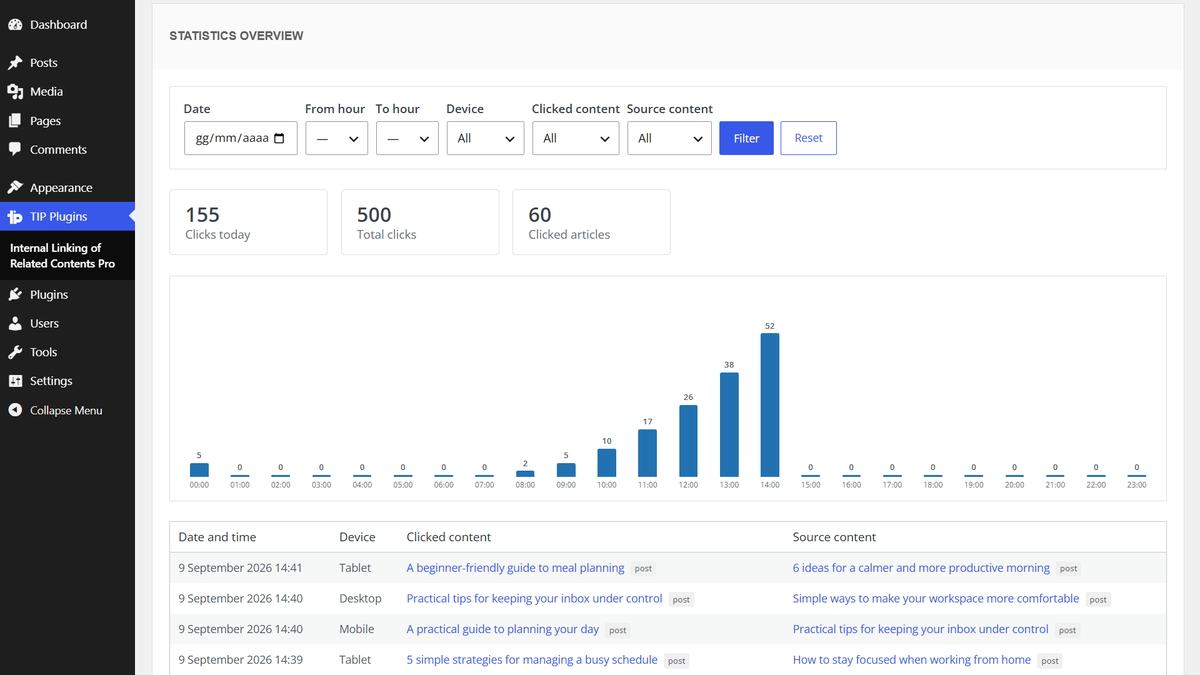The height and width of the screenshot is (675, 1200).
Task: Click the Media icon in sidebar
Action: (15, 91)
